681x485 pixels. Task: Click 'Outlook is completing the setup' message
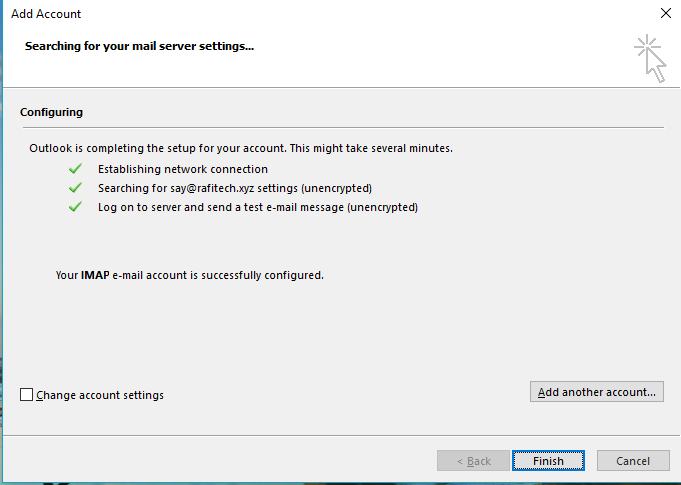click(x=241, y=148)
